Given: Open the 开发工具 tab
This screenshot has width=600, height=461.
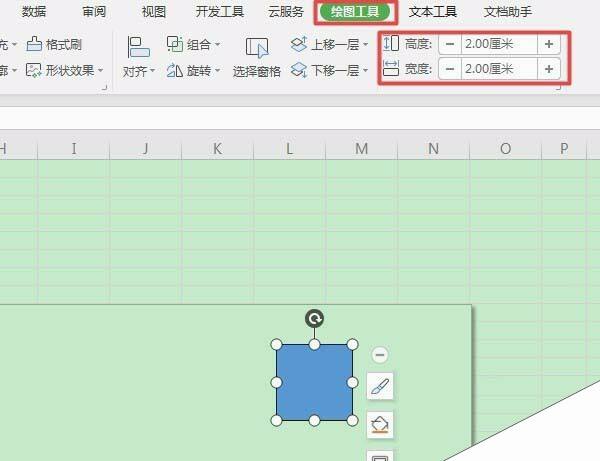Looking at the screenshot, I should [220, 12].
